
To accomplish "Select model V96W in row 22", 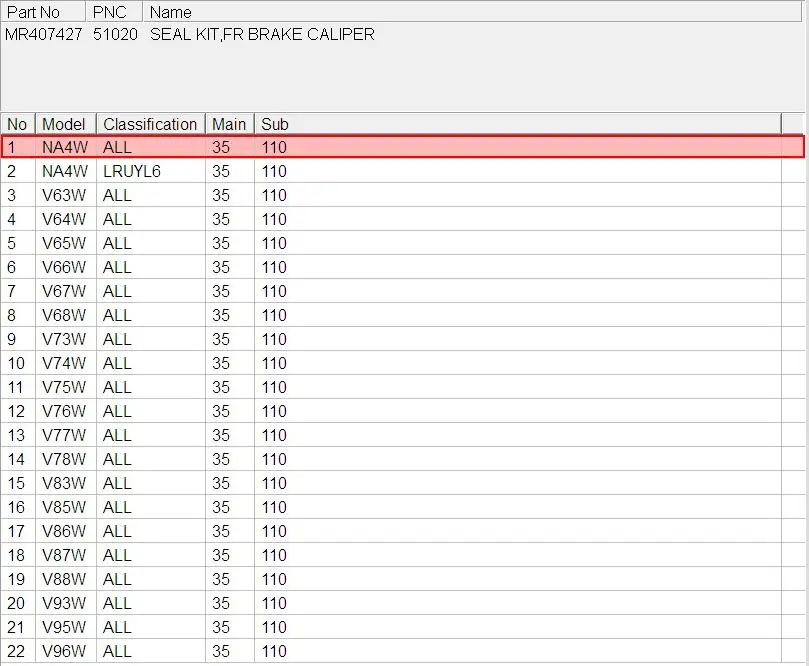I will tap(64, 651).
